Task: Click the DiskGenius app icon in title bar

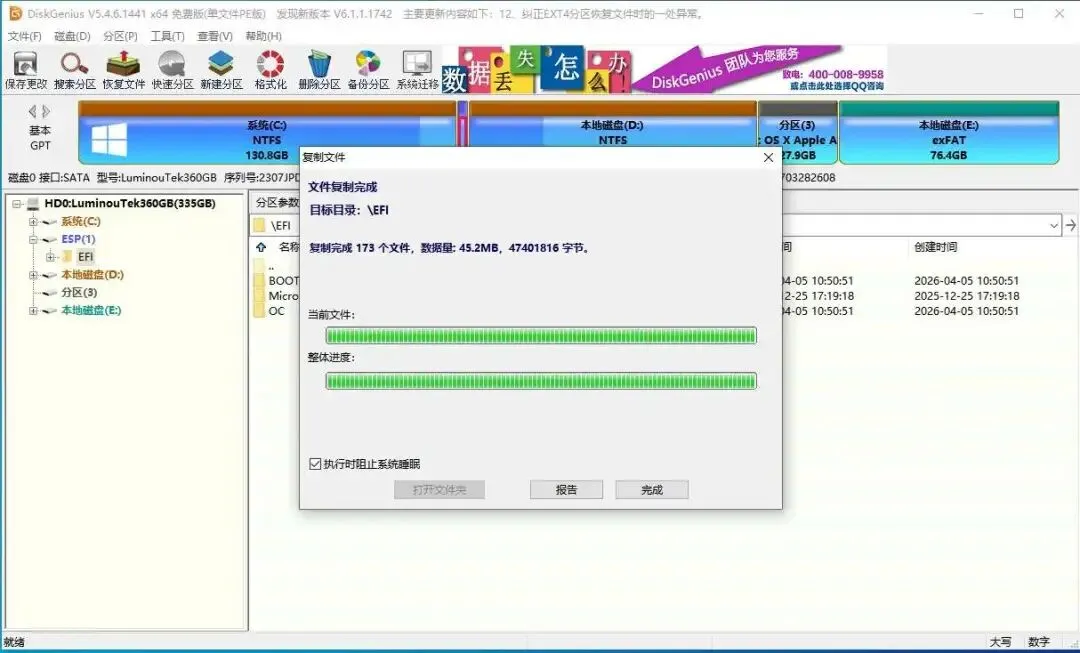Action: coord(14,13)
